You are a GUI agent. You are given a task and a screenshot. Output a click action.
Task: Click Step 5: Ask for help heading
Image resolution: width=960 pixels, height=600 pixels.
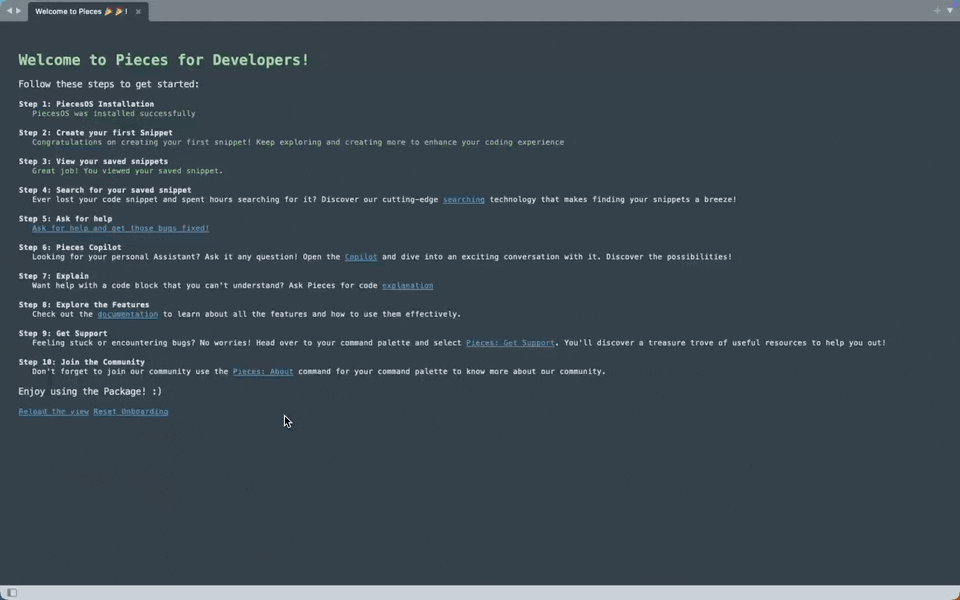tap(66, 219)
